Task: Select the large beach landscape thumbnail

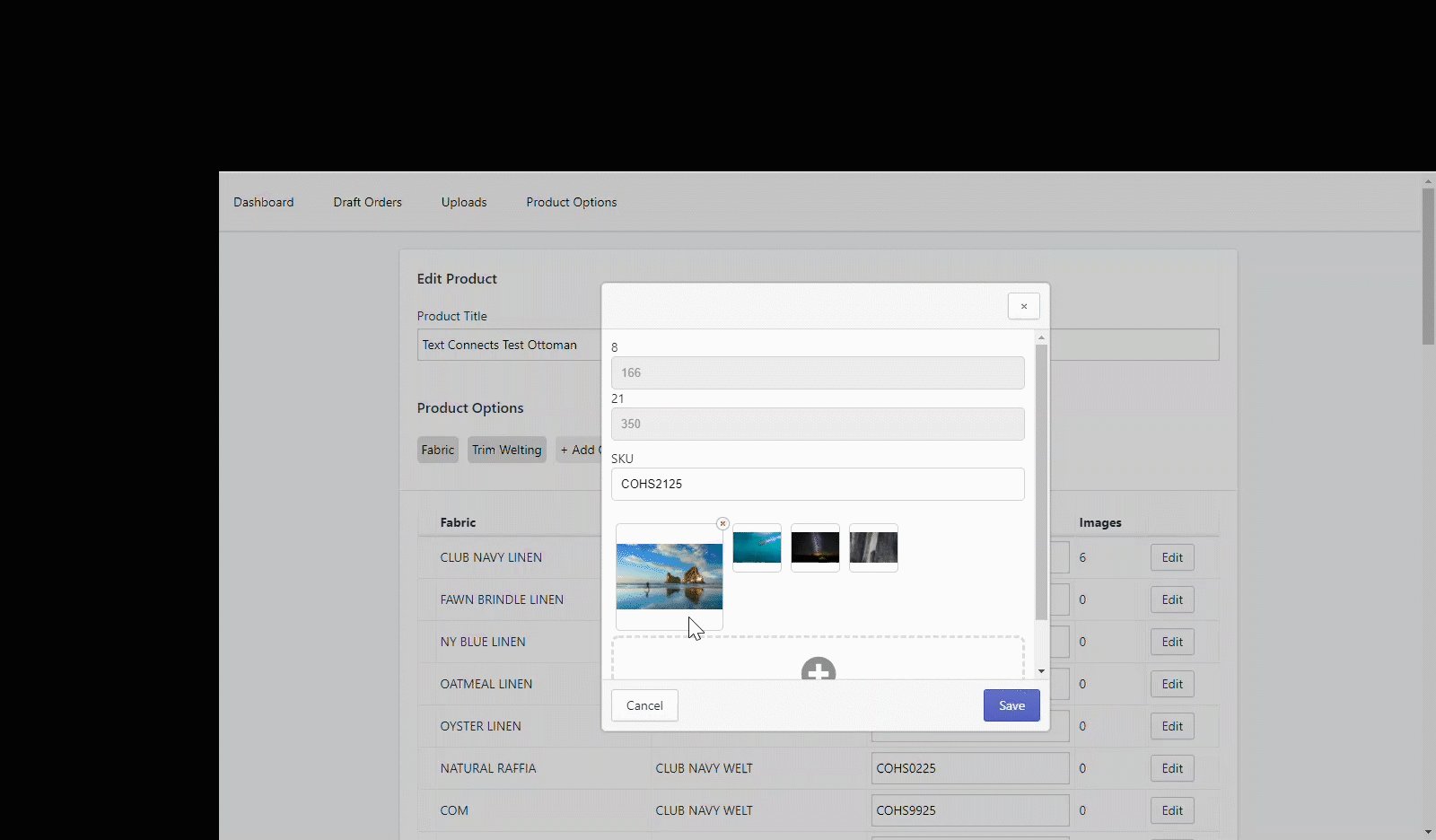Action: click(x=669, y=576)
